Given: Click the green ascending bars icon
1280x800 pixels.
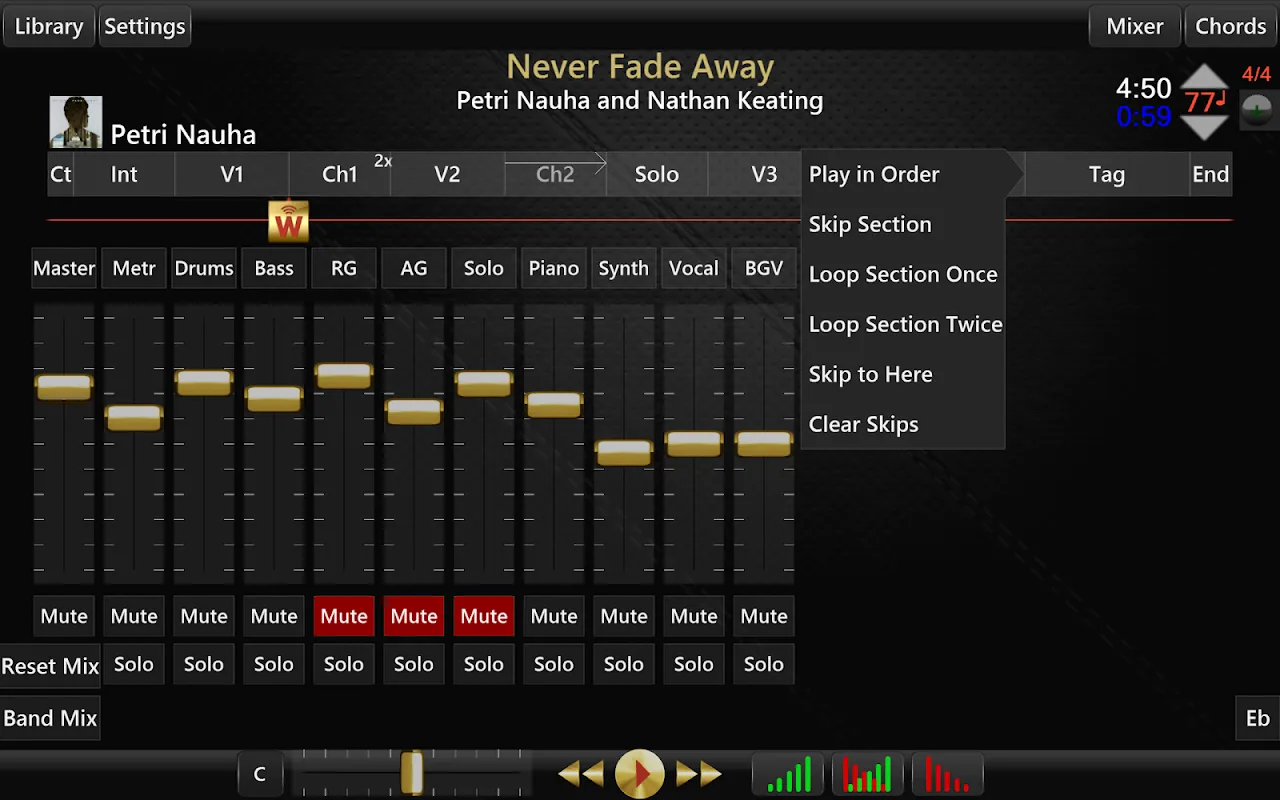Looking at the screenshot, I should 788,775.
